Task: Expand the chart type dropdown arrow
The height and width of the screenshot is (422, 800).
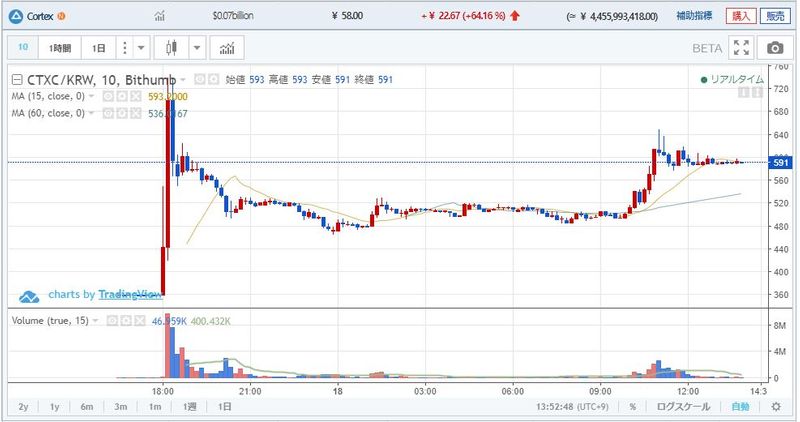Action: tap(196, 48)
